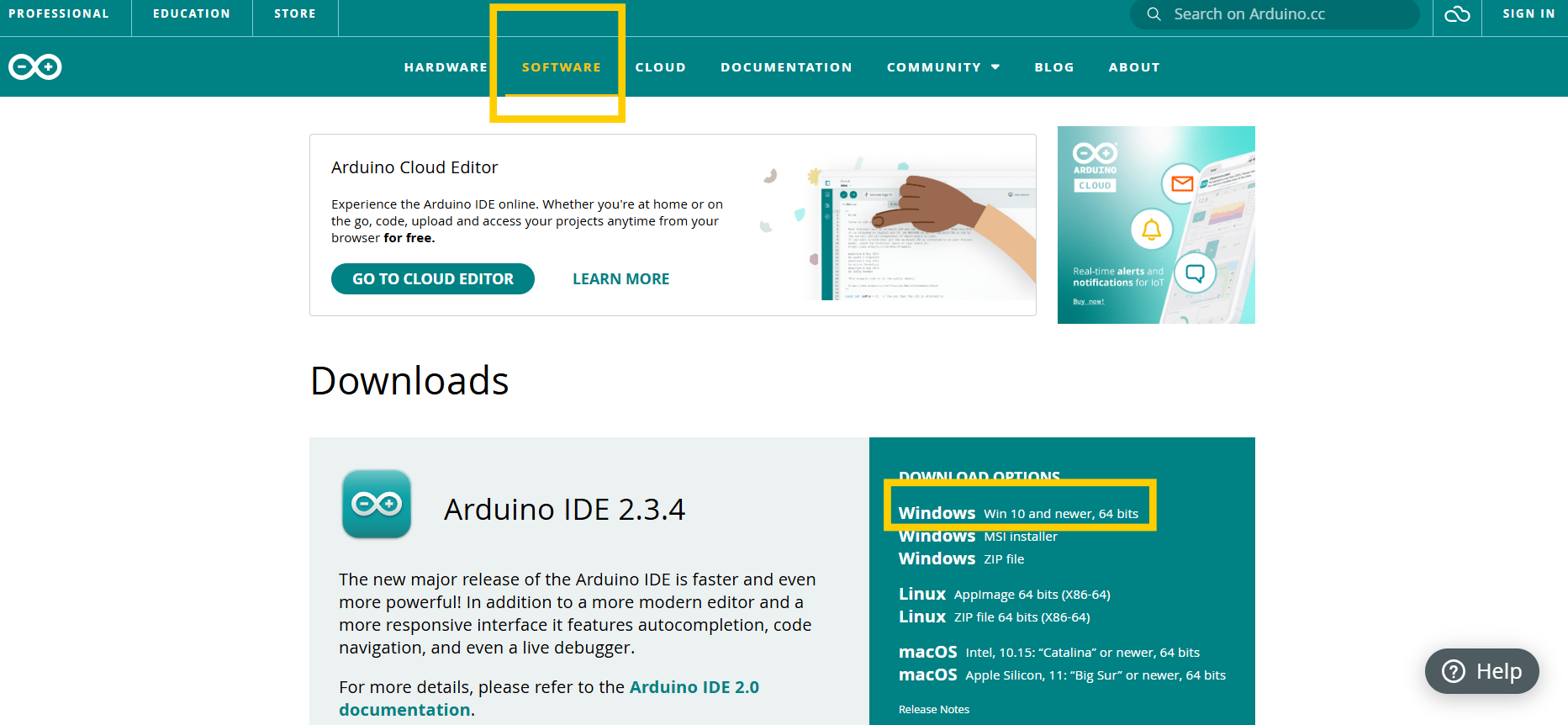Click the Arduino infinity logo in header
Viewport: 1568px width, 725px height.
click(x=35, y=66)
